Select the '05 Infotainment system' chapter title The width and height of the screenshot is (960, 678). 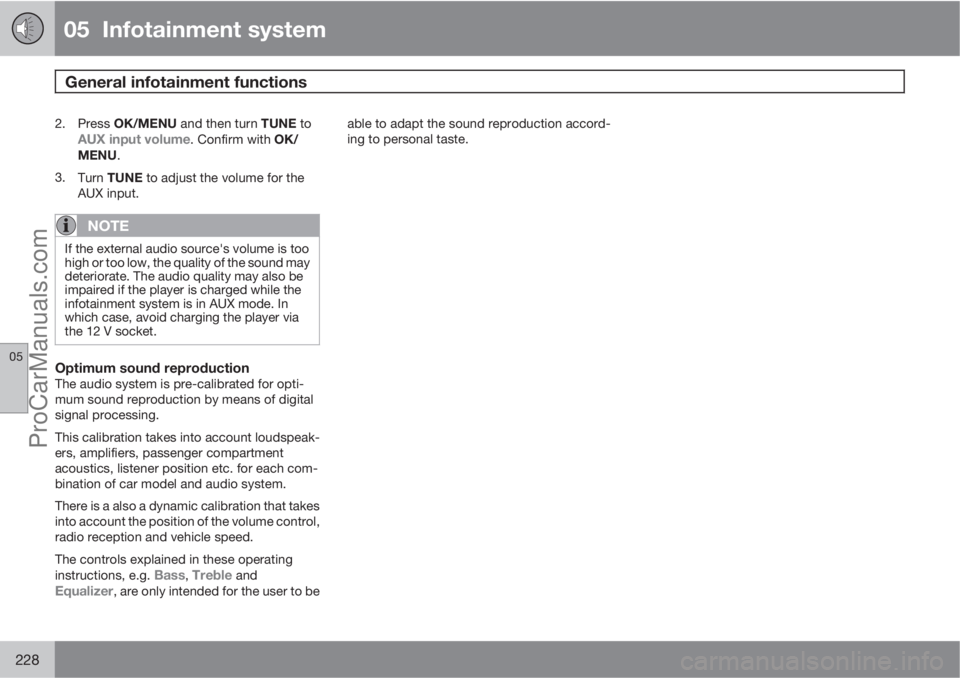click(195, 29)
